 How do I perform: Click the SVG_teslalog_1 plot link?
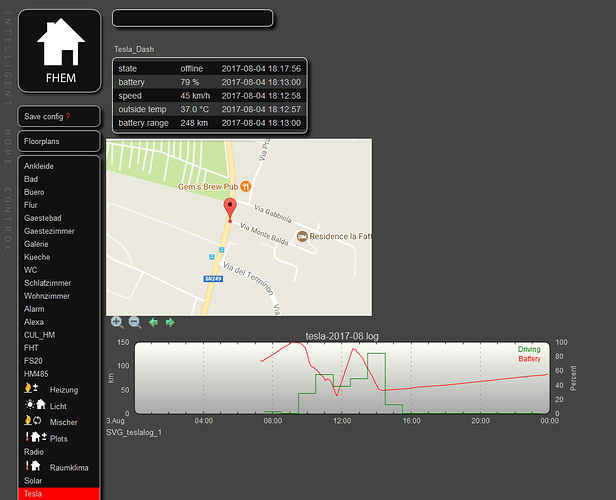coord(134,432)
